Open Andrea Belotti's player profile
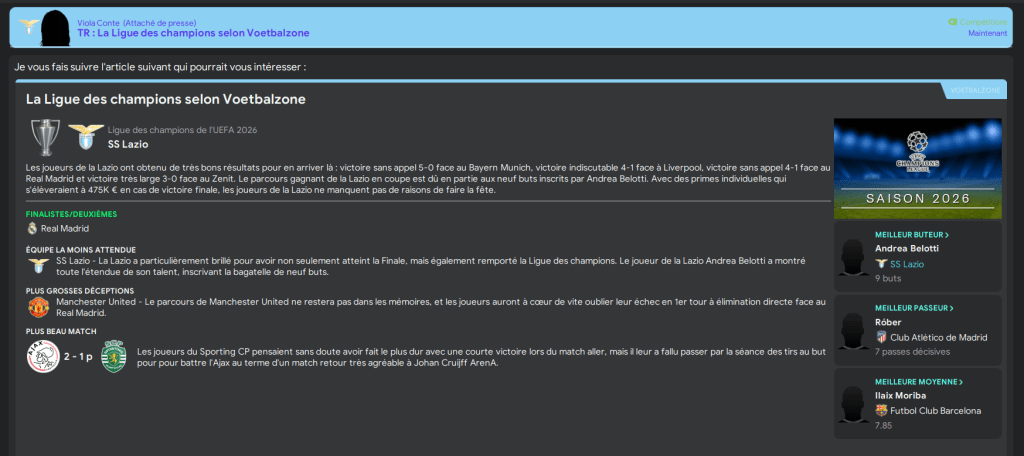Image resolution: width=1024 pixels, height=456 pixels. tap(906, 248)
